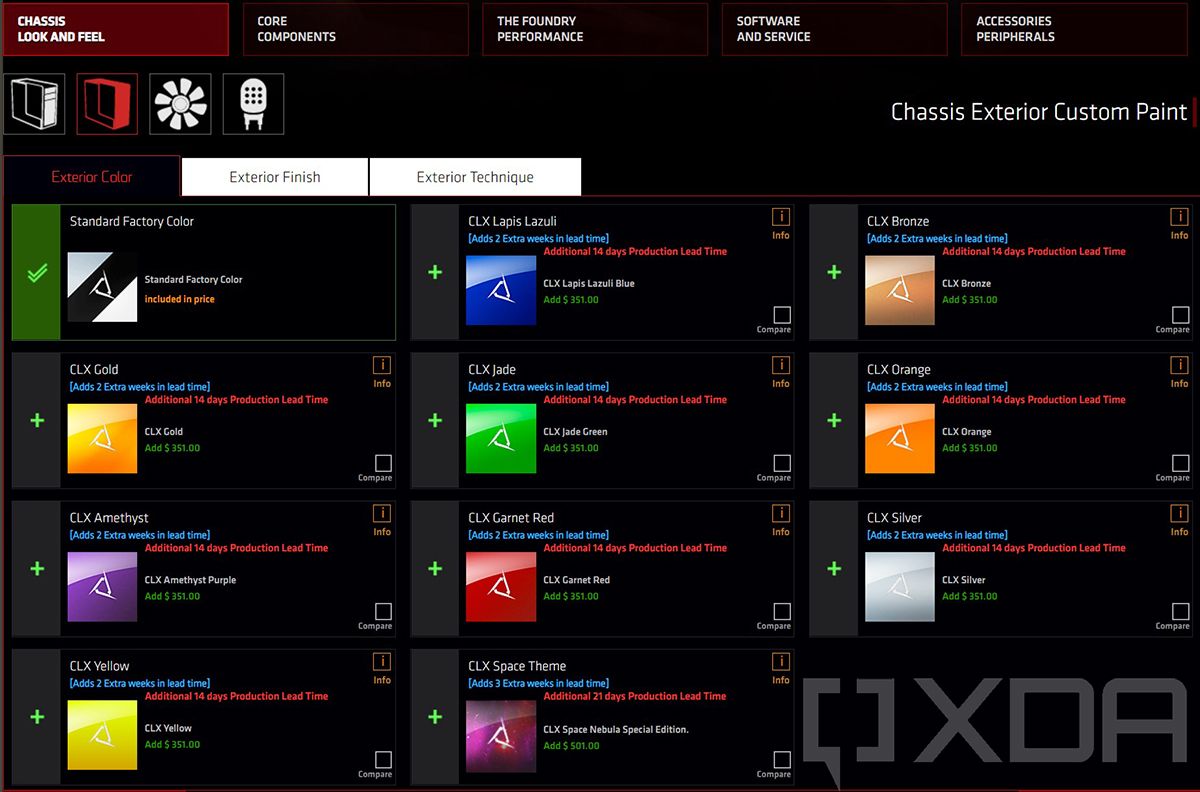The height and width of the screenshot is (792, 1200).
Task: Select the red chassis paint icon
Action: (107, 104)
